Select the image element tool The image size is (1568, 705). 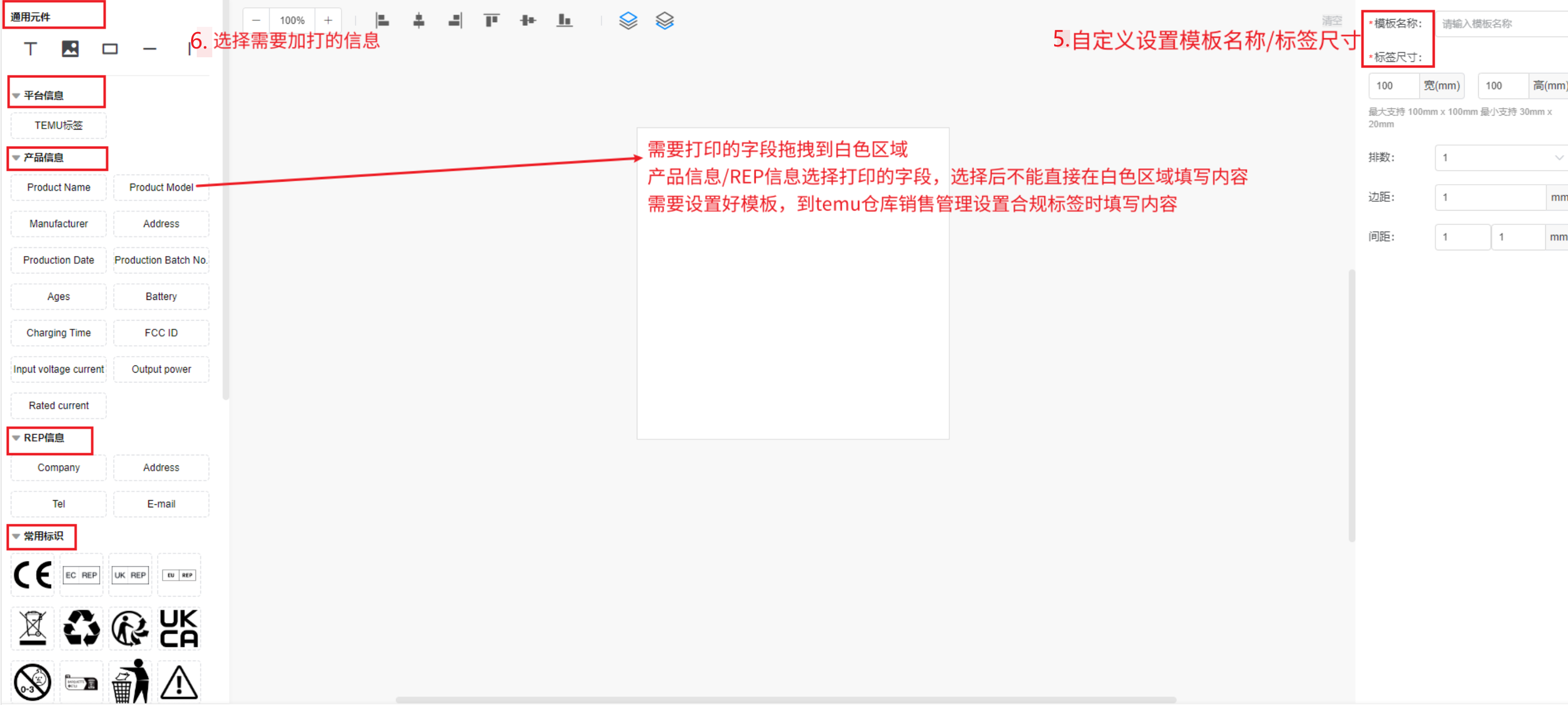pos(70,49)
